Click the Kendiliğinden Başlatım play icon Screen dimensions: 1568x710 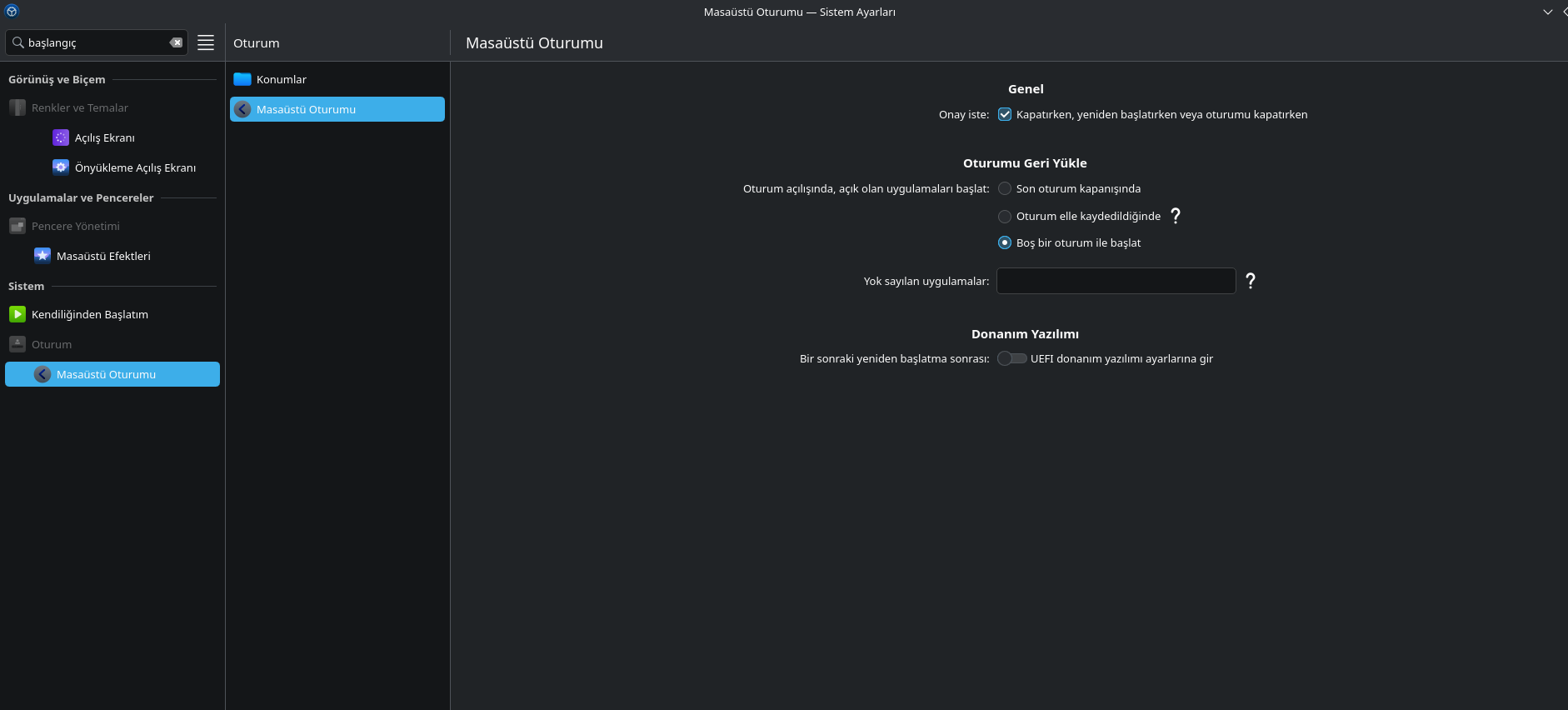coord(17,314)
